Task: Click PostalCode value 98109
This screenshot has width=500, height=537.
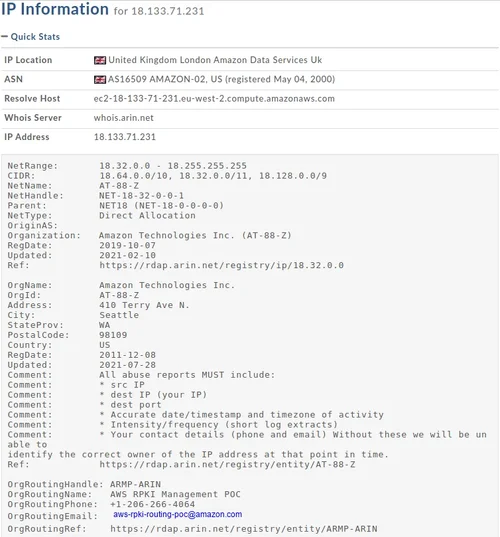Action: pos(113,335)
